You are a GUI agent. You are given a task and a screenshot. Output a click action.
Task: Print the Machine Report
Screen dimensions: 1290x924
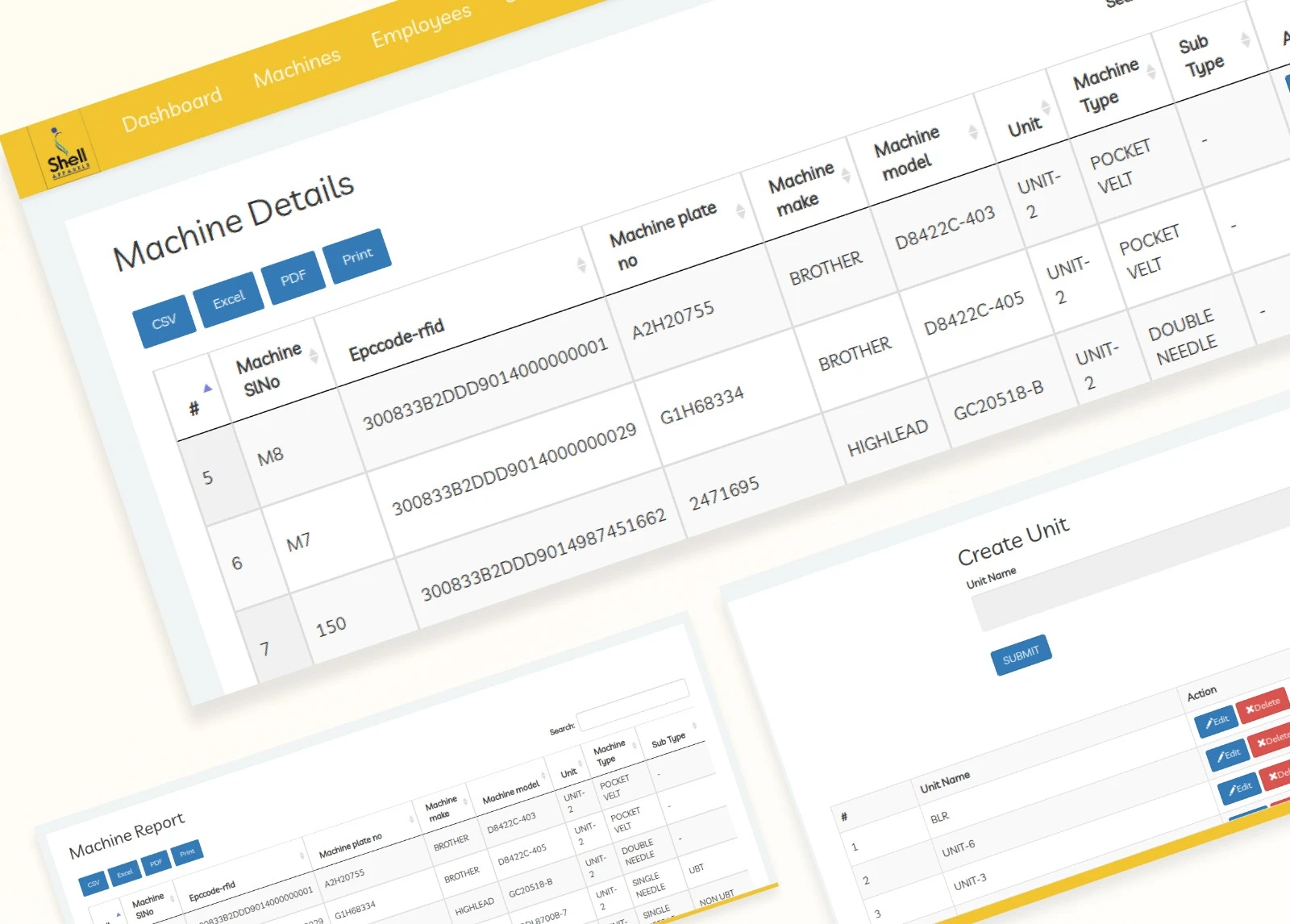[187, 852]
